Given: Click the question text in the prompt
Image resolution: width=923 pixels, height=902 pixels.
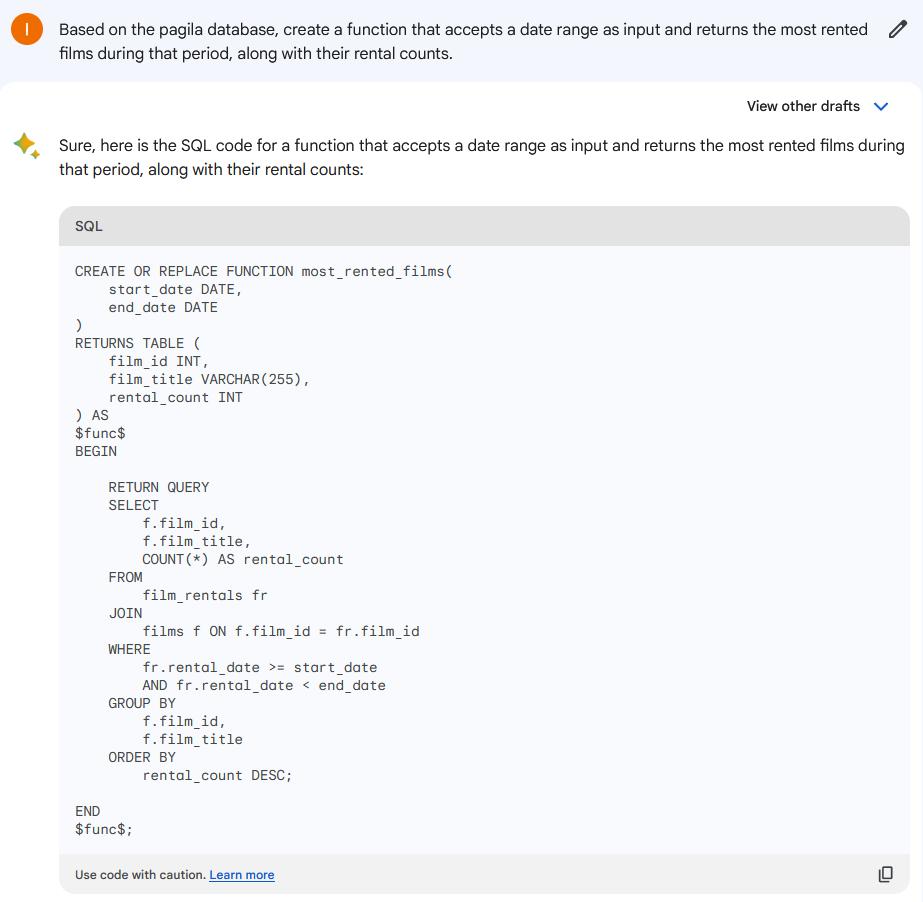Looking at the screenshot, I should [x=450, y=40].
